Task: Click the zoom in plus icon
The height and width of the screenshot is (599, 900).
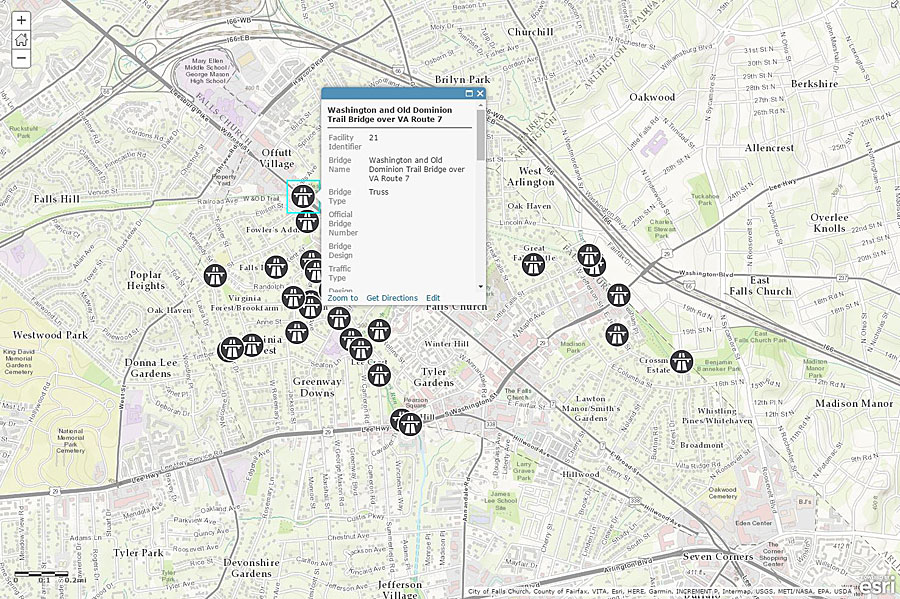Action: click(20, 18)
